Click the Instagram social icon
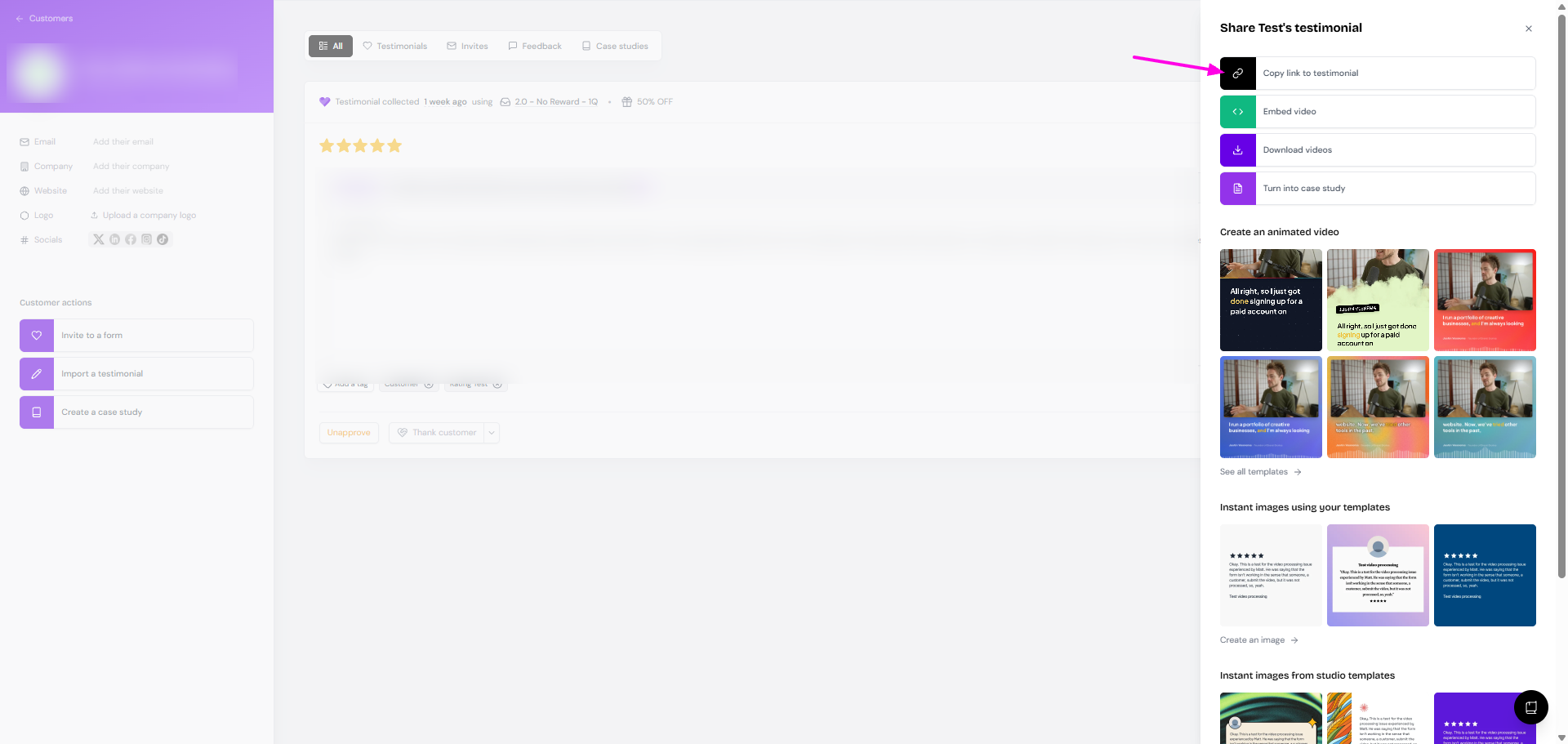Image resolution: width=1568 pixels, height=744 pixels. pyautogui.click(x=147, y=239)
